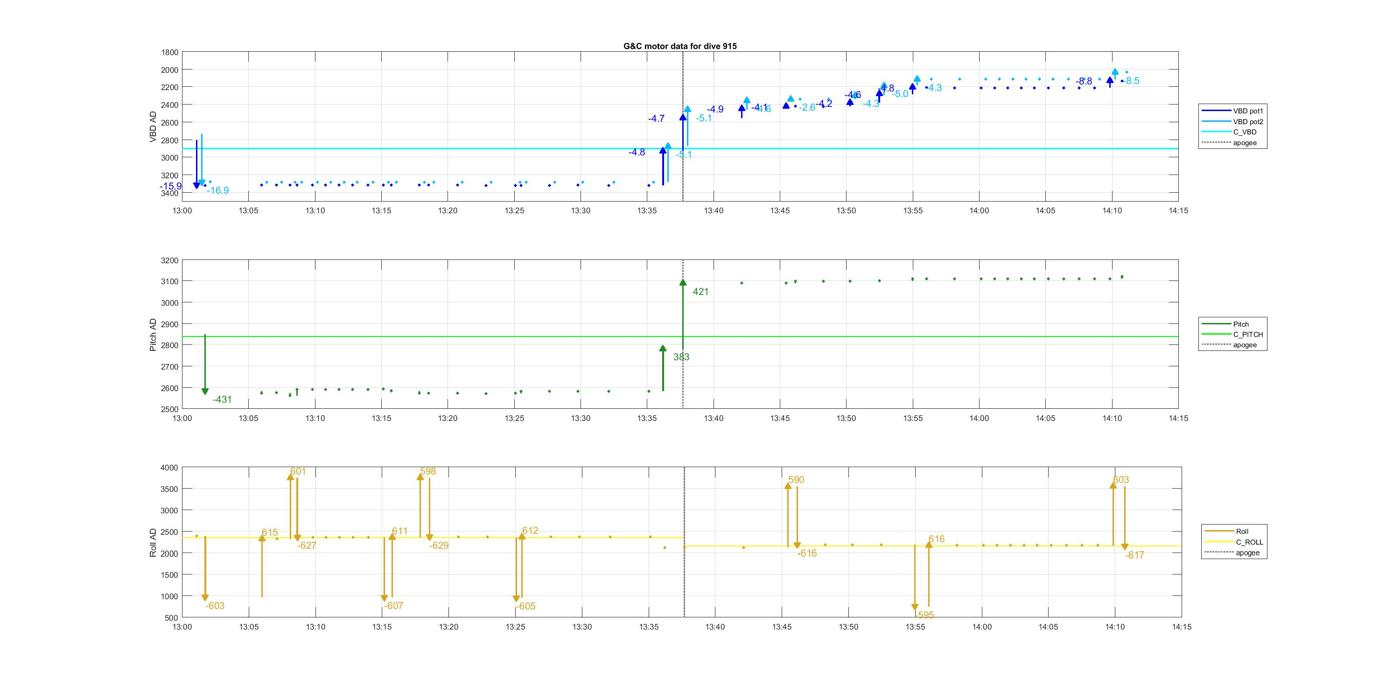Select the 'VBD pot1' legend entry
This screenshot has height=693, width=1400.
coord(1235,110)
